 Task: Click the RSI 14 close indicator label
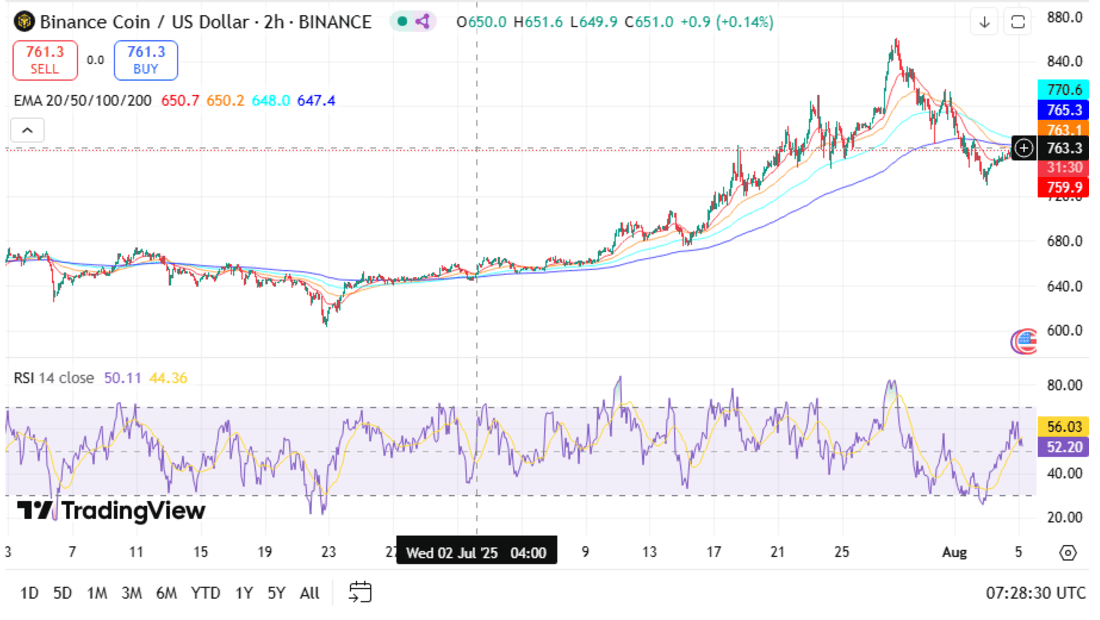tap(54, 378)
